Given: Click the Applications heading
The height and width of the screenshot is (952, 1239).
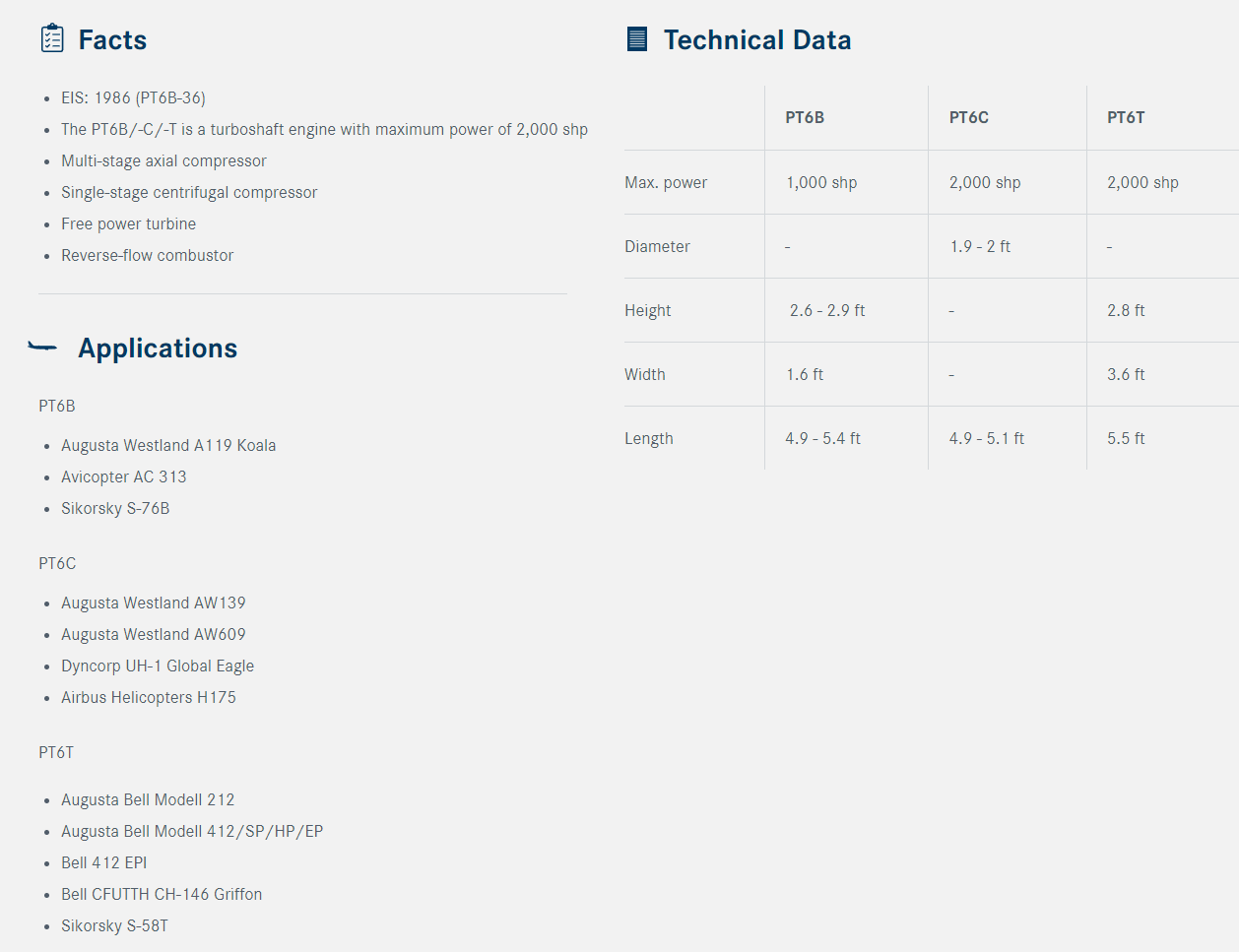Looking at the screenshot, I should [158, 349].
